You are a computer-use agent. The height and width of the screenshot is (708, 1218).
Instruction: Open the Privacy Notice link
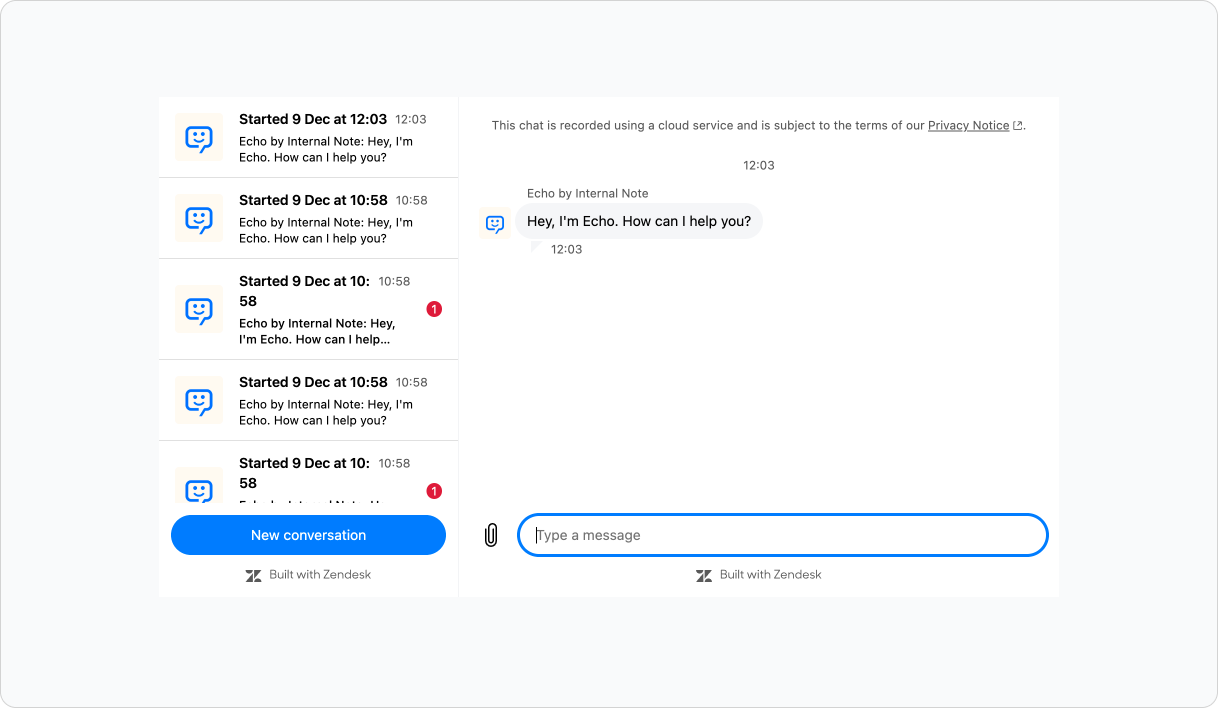[968, 126]
